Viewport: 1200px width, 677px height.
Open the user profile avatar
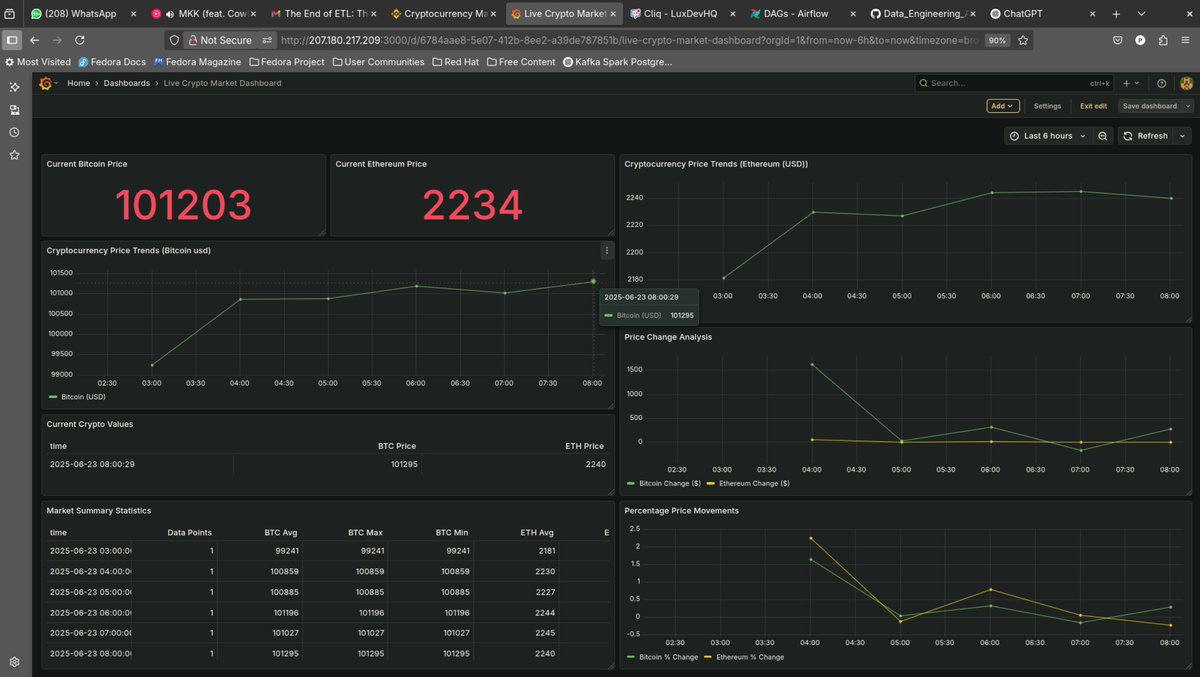1185,84
